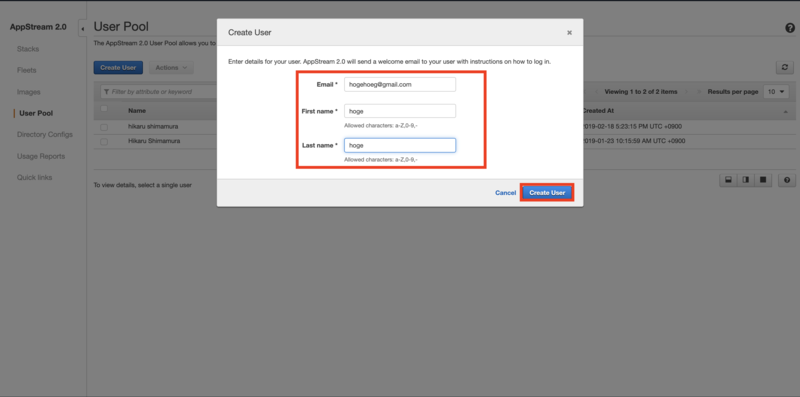Sort by the Name column header
Viewport: 800px width, 397px height.
click(137, 111)
